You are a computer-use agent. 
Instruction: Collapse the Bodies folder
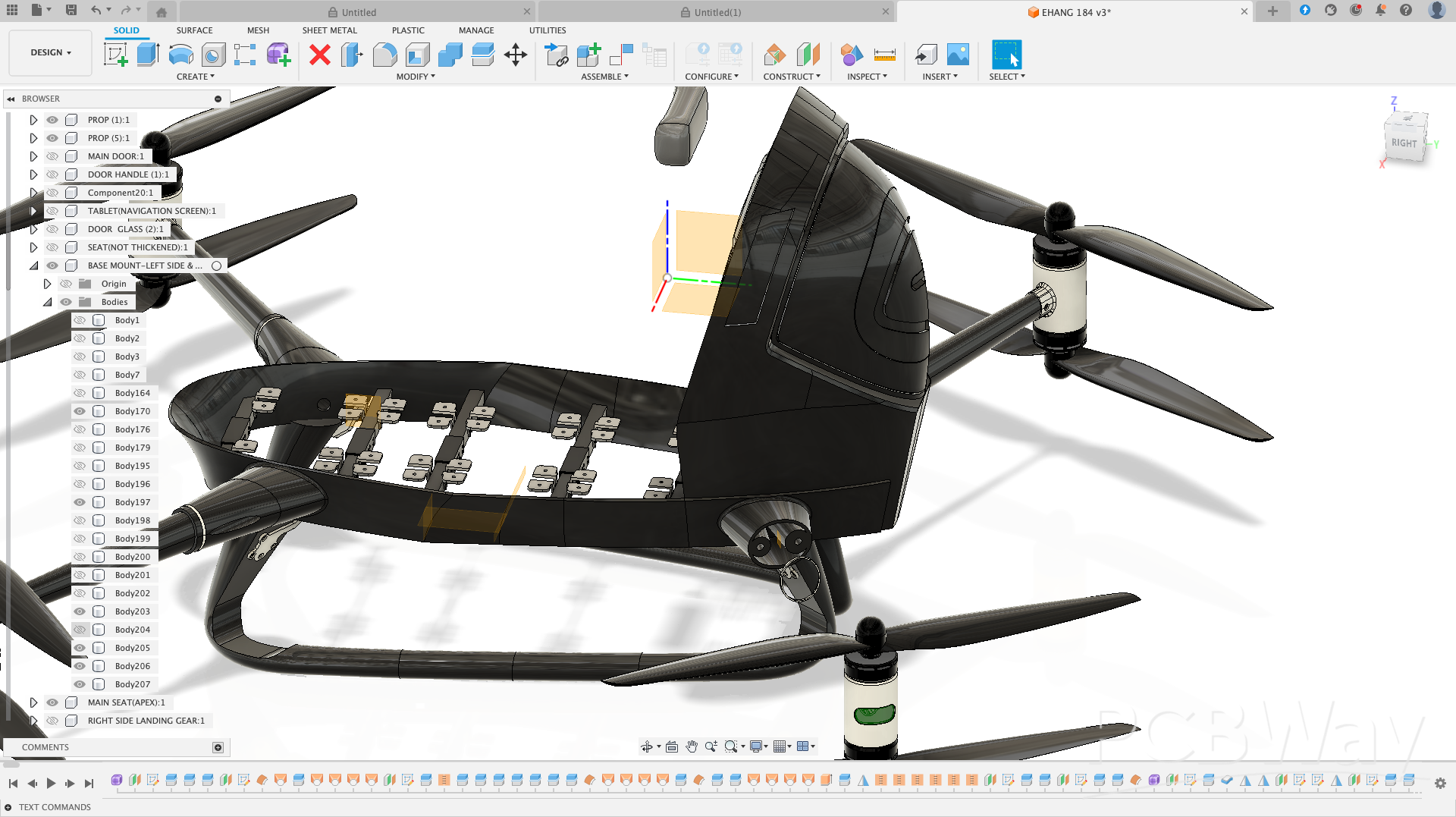47,302
